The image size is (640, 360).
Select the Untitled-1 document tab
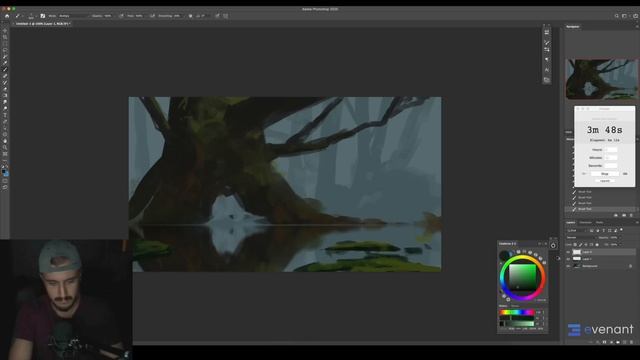point(43,24)
